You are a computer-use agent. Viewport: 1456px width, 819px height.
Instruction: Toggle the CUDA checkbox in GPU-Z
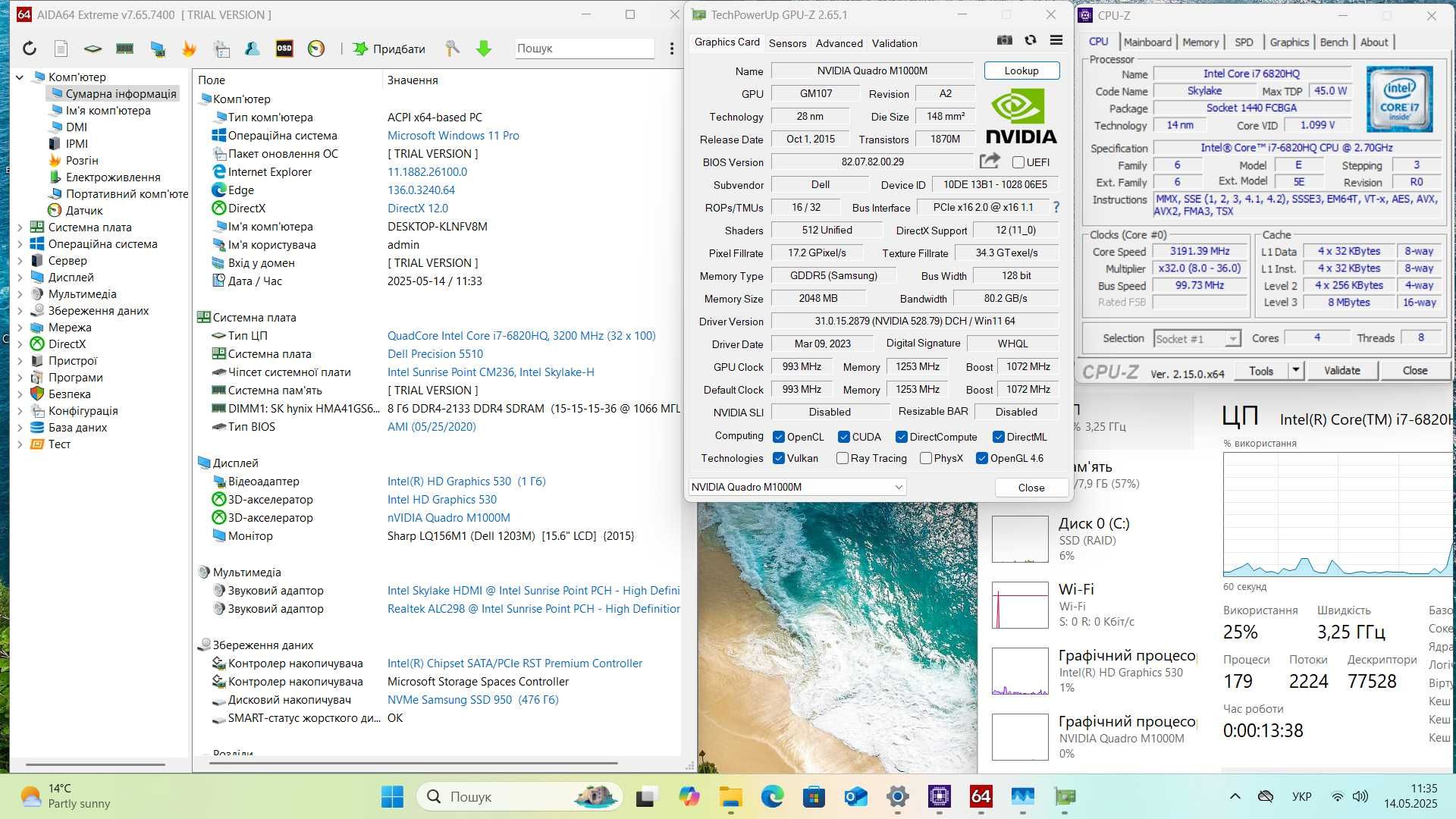coord(843,437)
